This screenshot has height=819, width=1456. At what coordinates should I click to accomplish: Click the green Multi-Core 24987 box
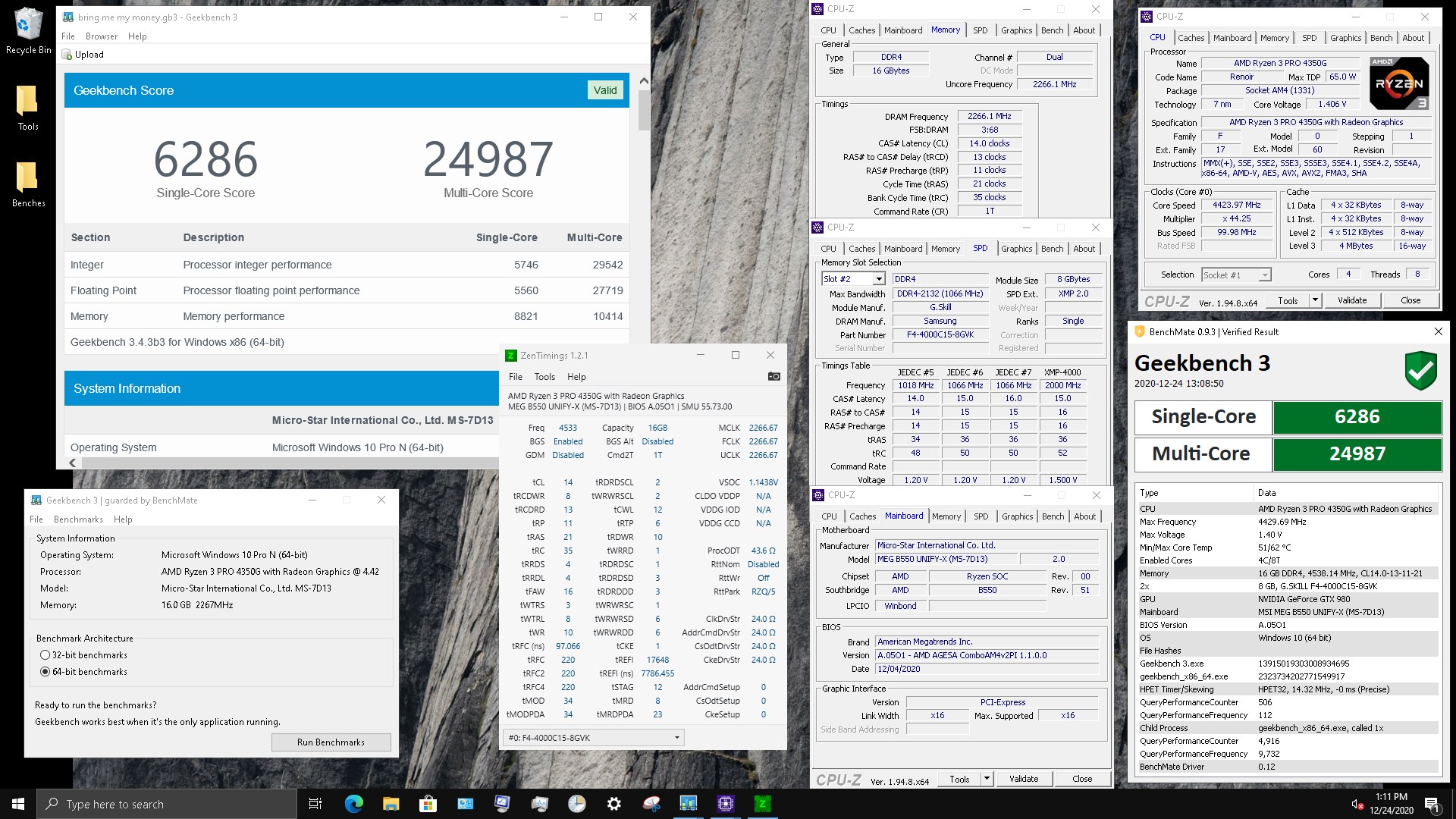1357,453
